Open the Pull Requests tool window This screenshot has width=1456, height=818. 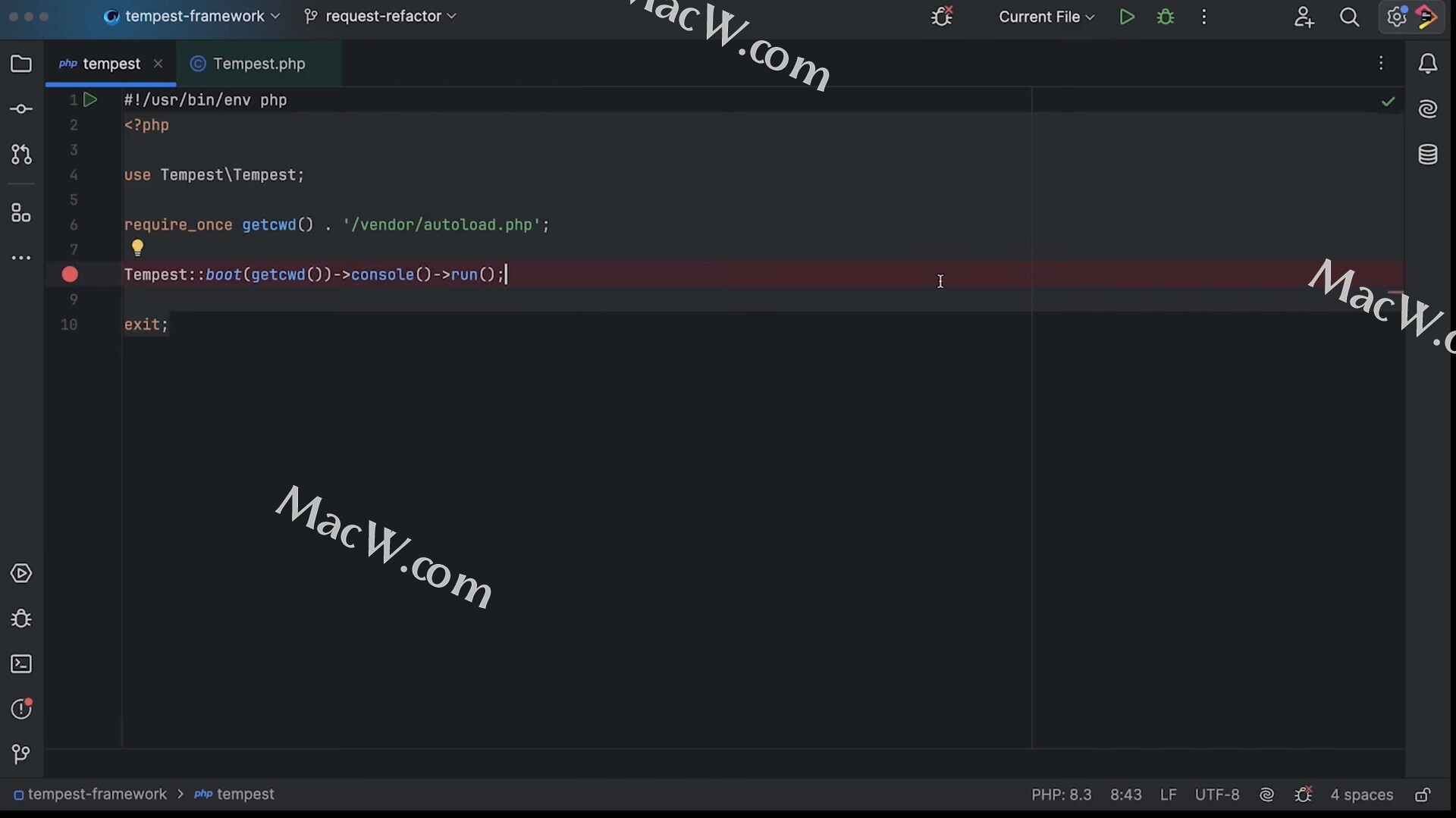tap(21, 155)
